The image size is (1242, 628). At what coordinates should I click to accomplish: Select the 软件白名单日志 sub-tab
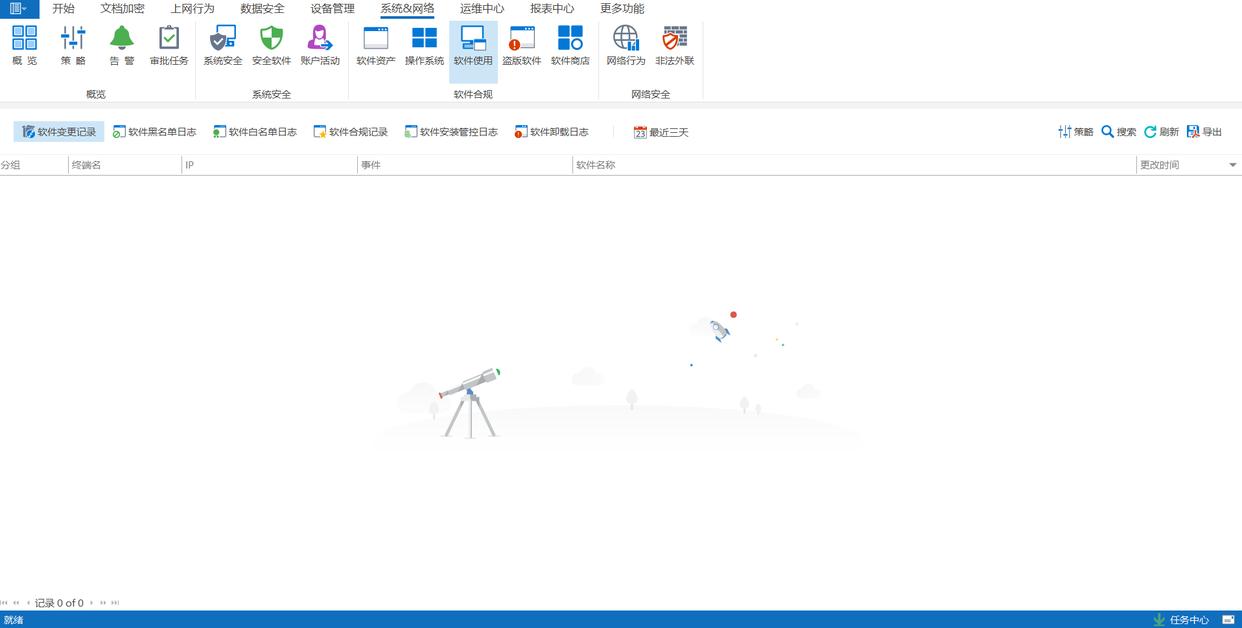(x=255, y=132)
